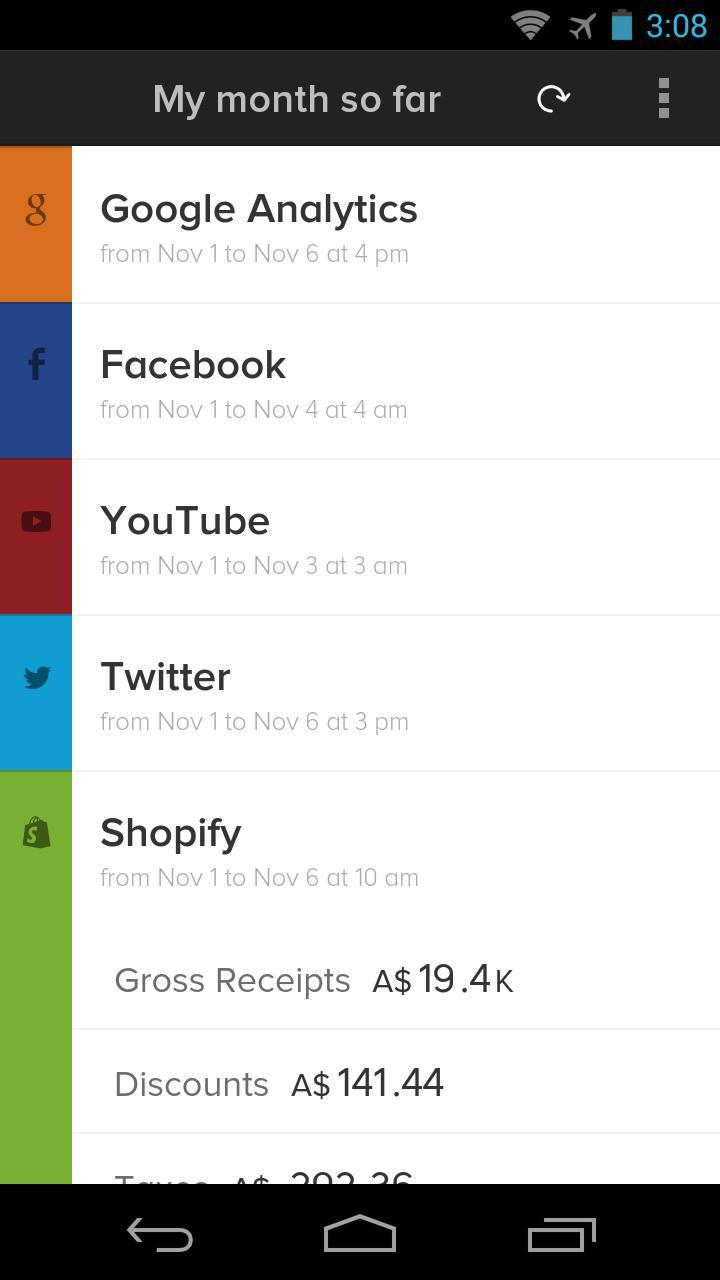Open the recent apps switcher

(561, 1235)
